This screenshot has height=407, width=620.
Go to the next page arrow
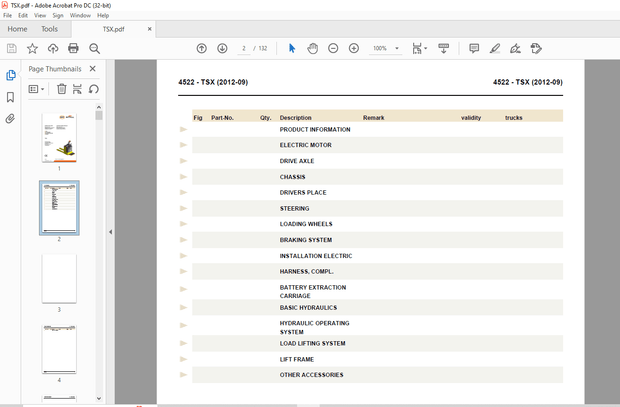[x=222, y=49]
